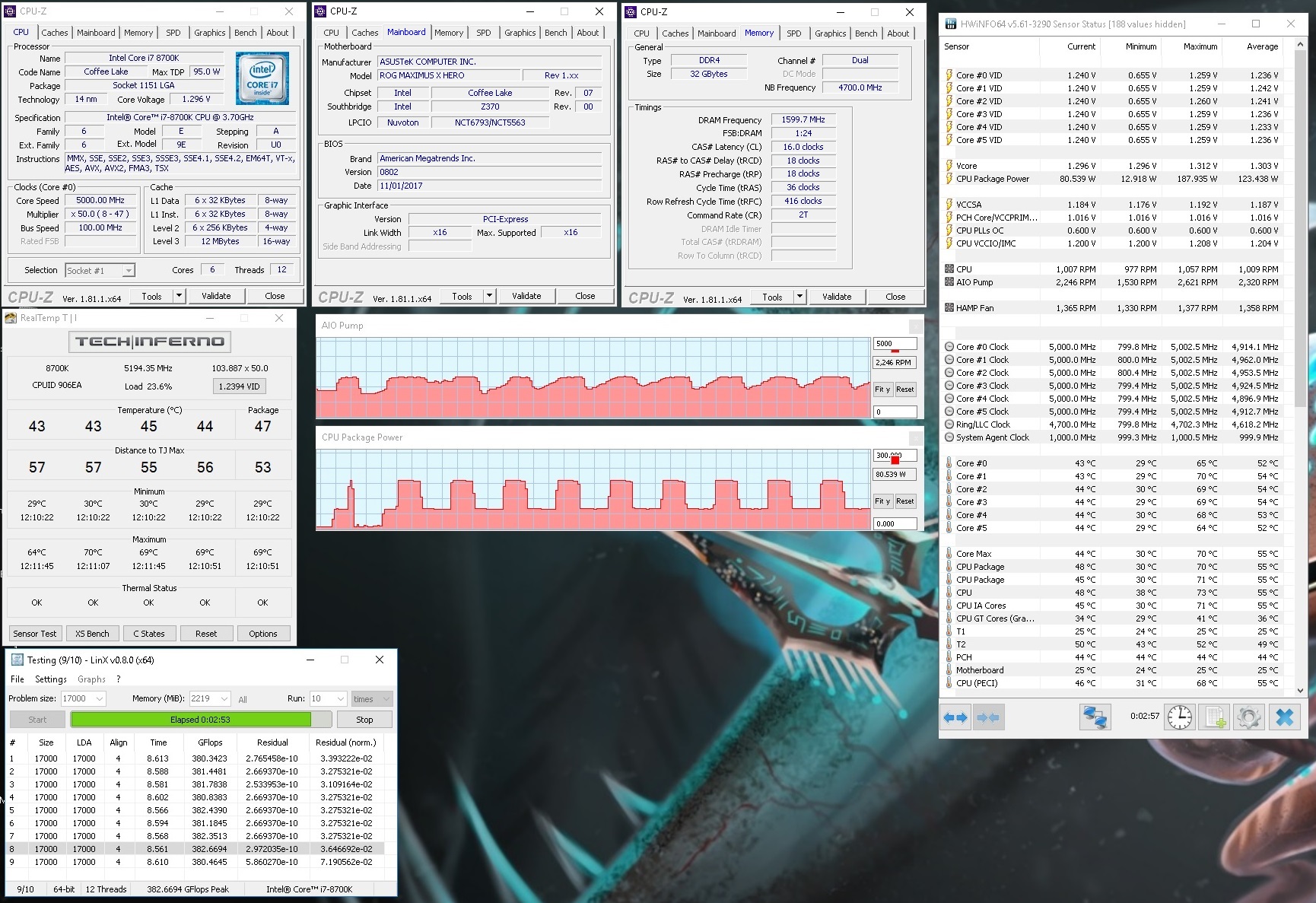Expand HWiNFO sensor columns with the outward arrows icon
Image resolution: width=1316 pixels, height=903 pixels.
pos(955,717)
